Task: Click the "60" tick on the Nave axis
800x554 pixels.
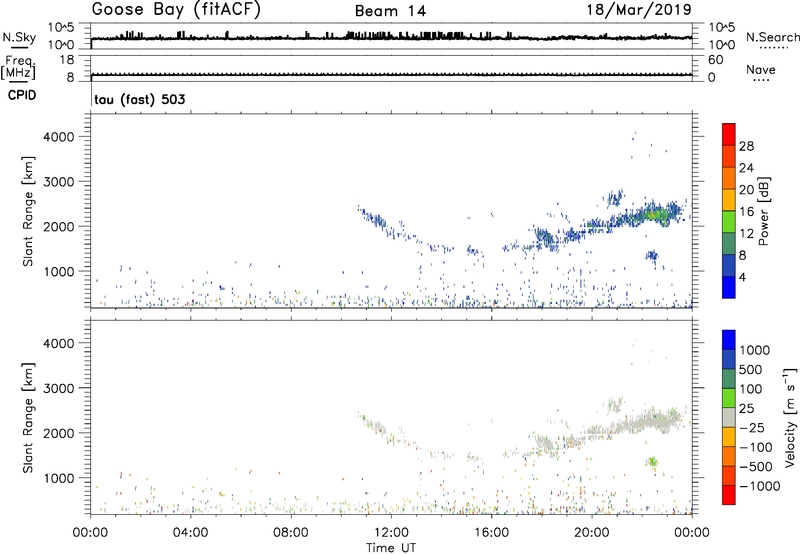Action: click(x=715, y=60)
